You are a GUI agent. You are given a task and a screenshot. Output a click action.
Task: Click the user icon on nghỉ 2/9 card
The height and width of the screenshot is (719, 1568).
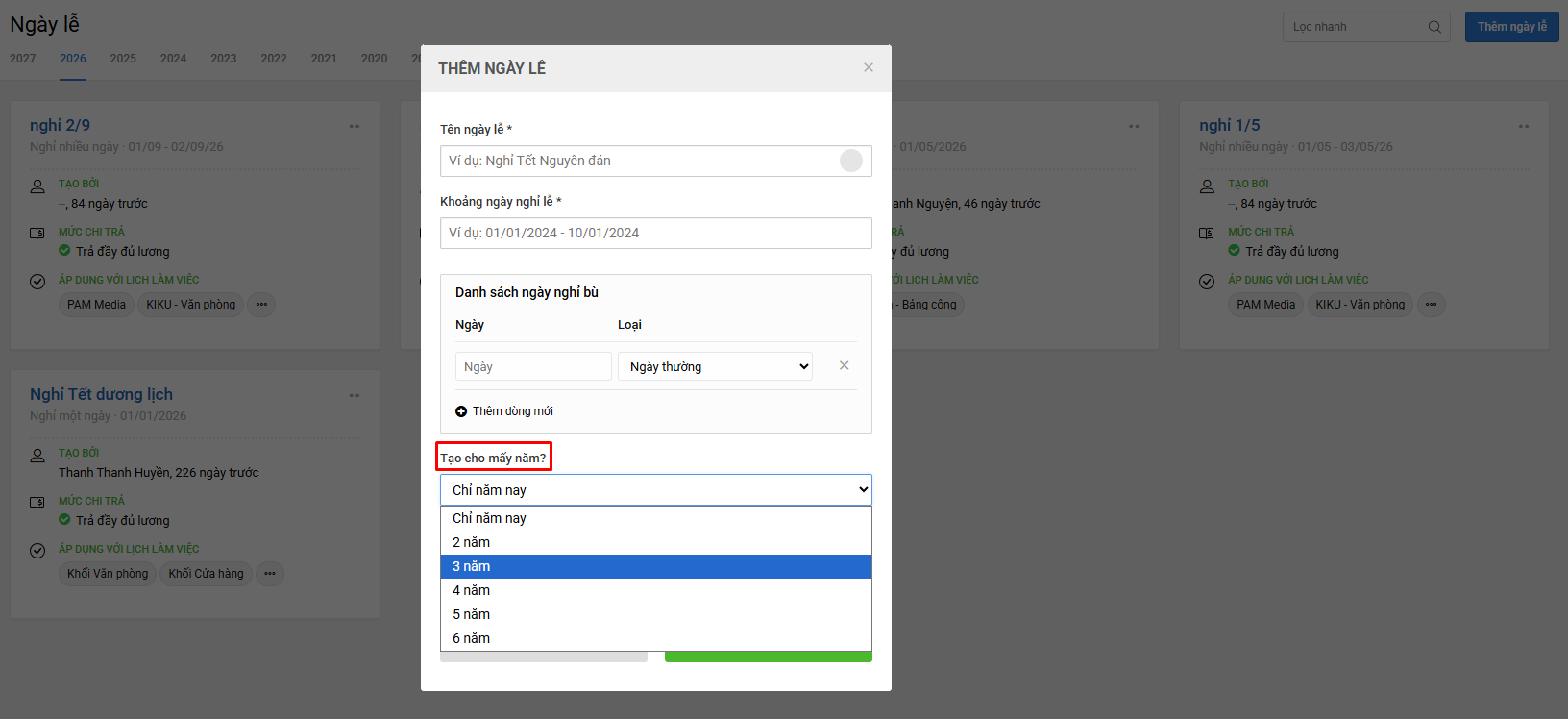click(x=37, y=186)
